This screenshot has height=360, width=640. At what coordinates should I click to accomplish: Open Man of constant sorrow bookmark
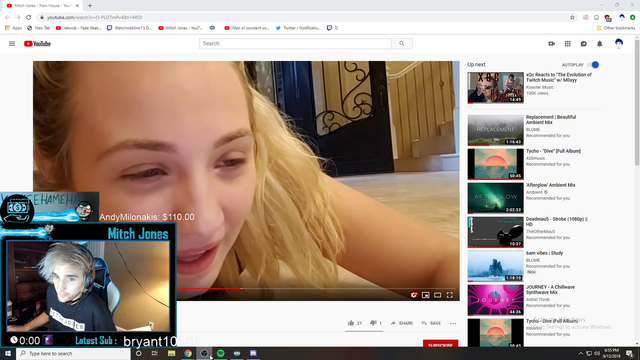[x=247, y=28]
